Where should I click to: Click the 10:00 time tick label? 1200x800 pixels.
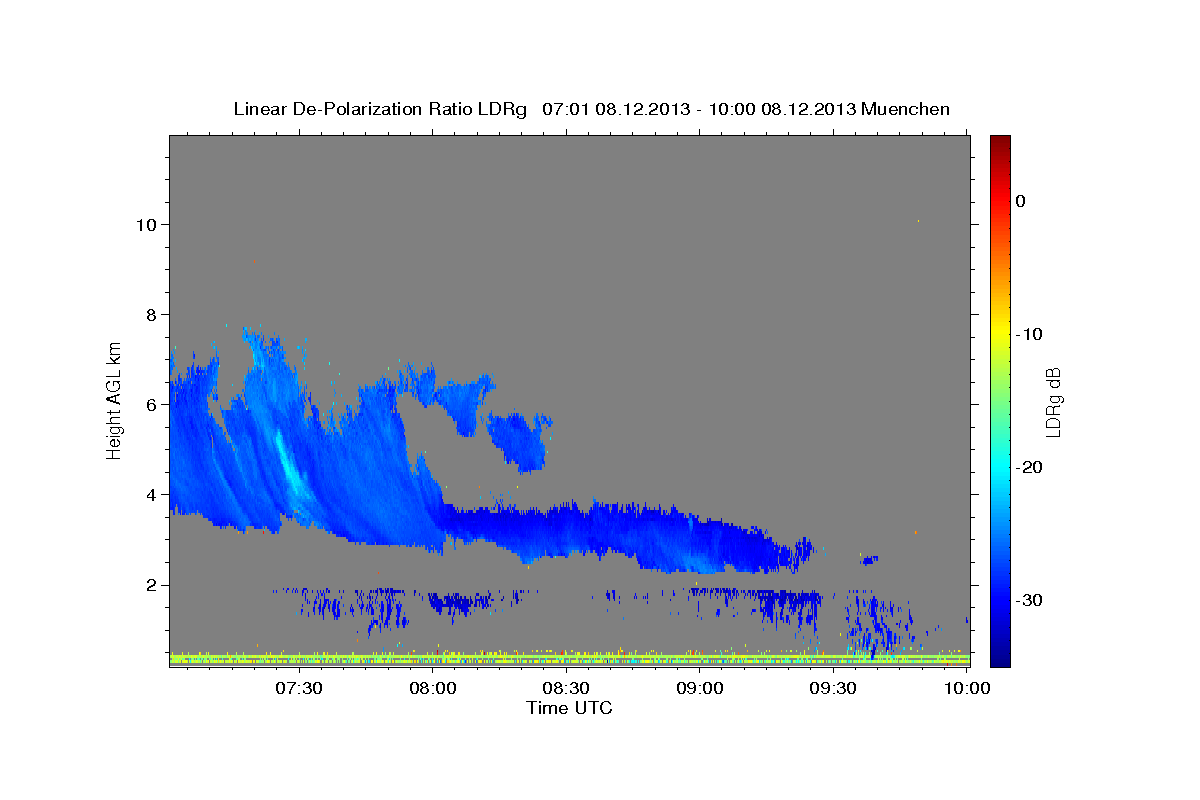click(967, 688)
